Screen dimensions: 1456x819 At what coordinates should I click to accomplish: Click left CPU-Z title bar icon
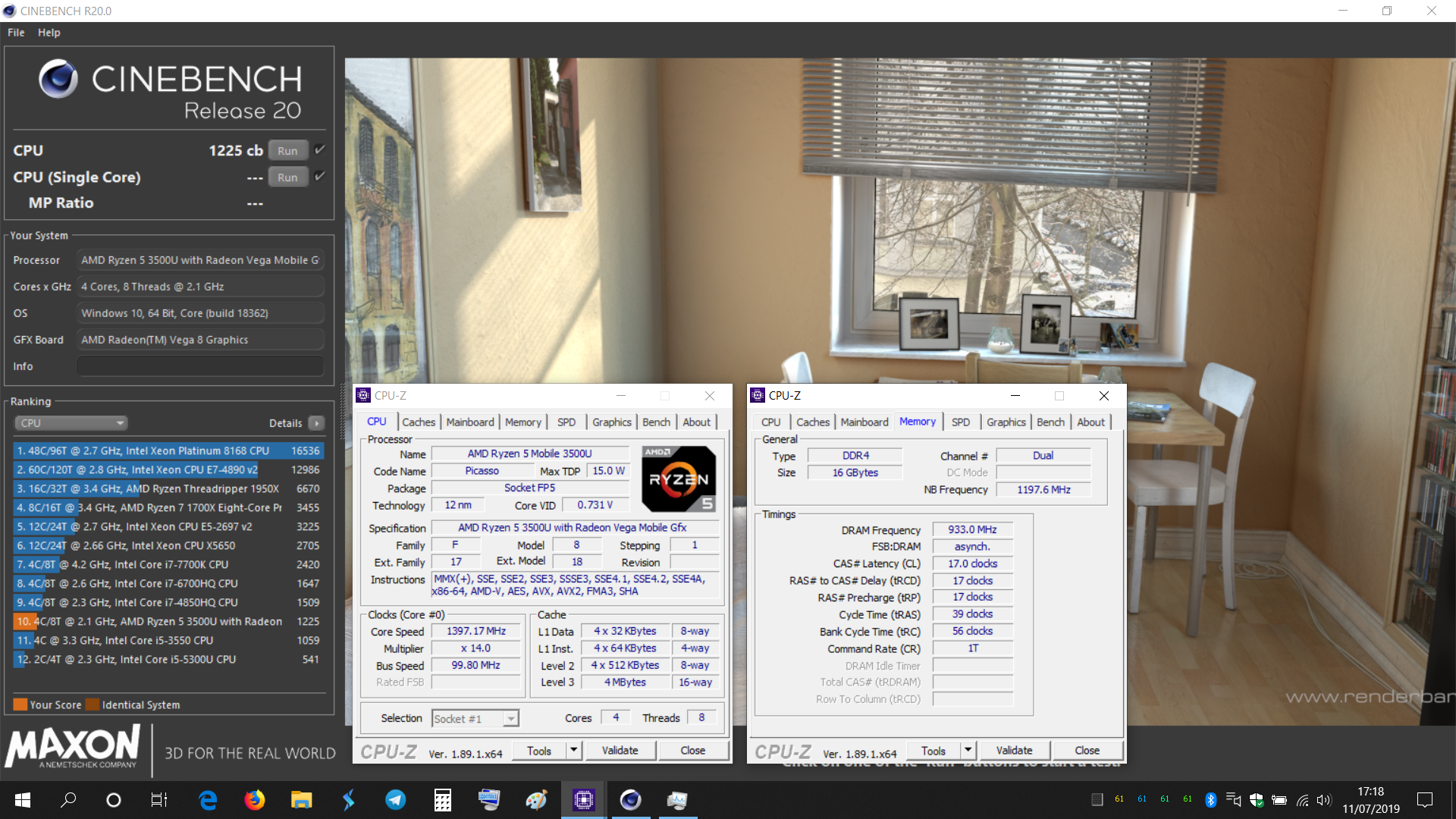(x=364, y=395)
